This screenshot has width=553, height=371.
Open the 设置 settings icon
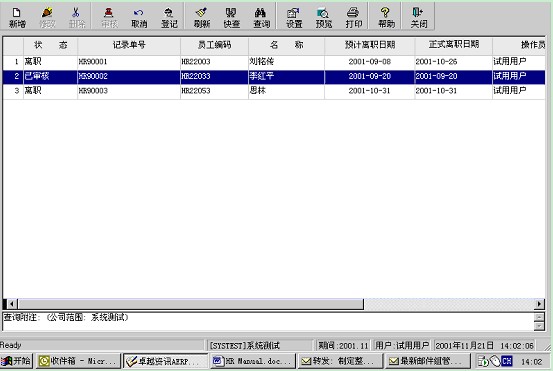(294, 17)
